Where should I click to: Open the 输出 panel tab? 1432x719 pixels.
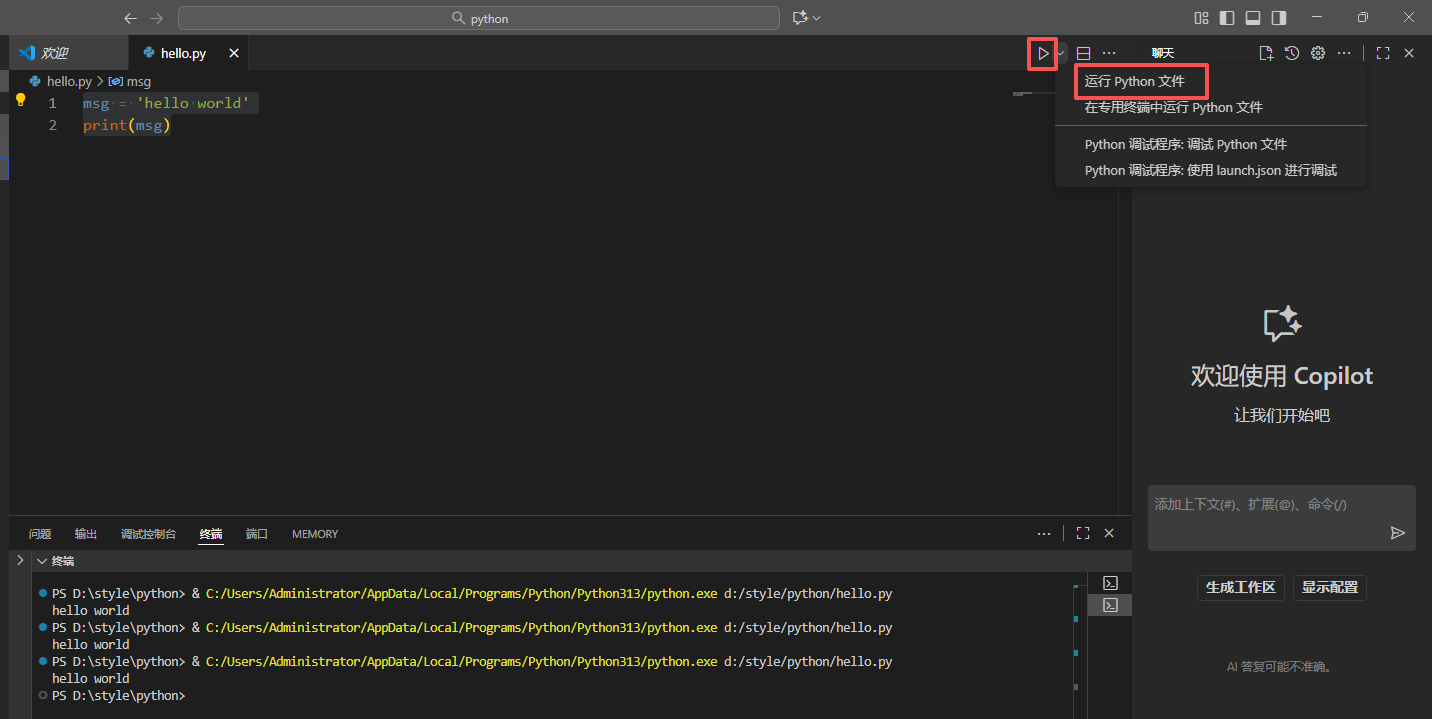tap(86, 534)
